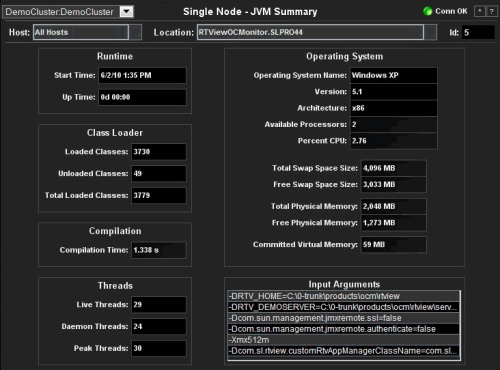Click the green Conn OK indicator

pyautogui.click(x=428, y=11)
